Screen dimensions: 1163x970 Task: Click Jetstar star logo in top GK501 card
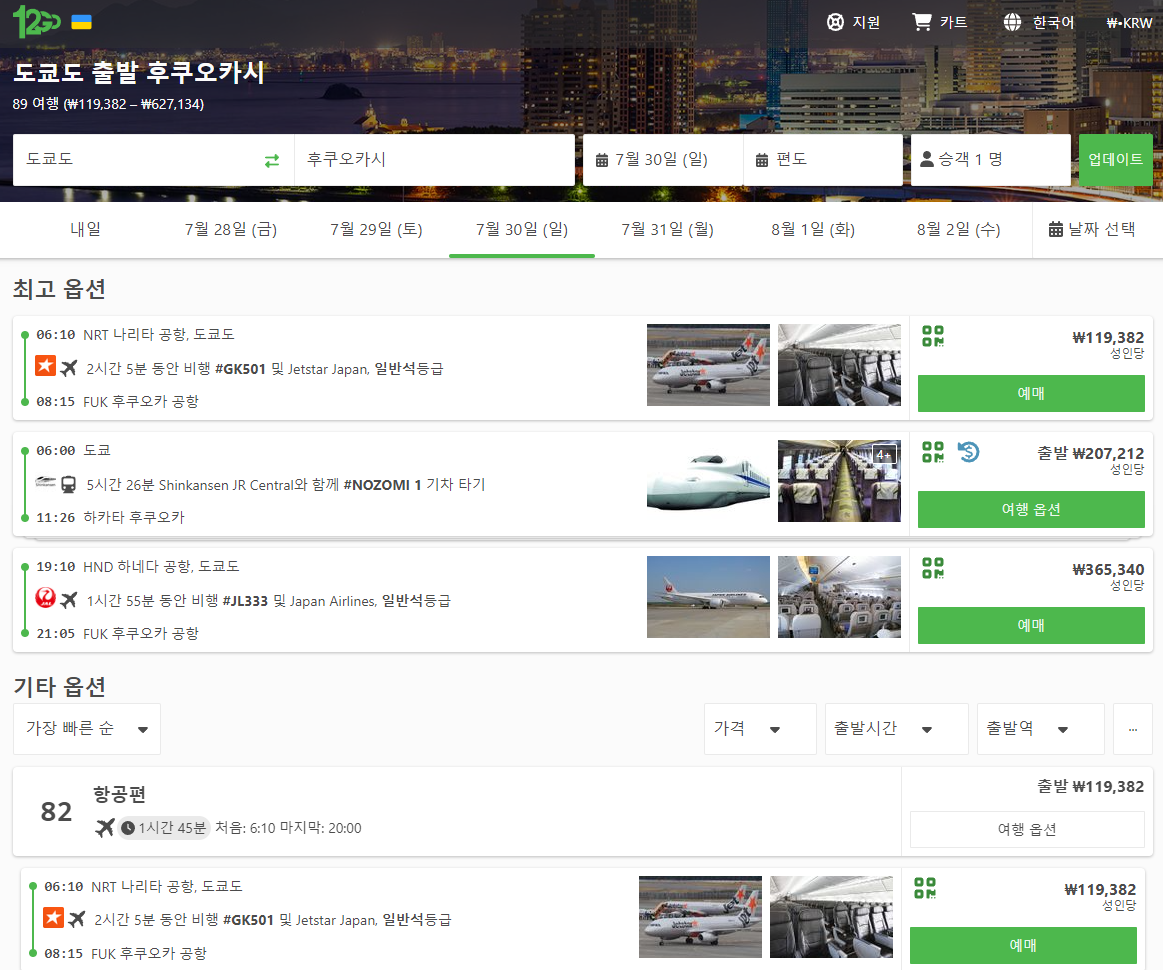click(45, 366)
